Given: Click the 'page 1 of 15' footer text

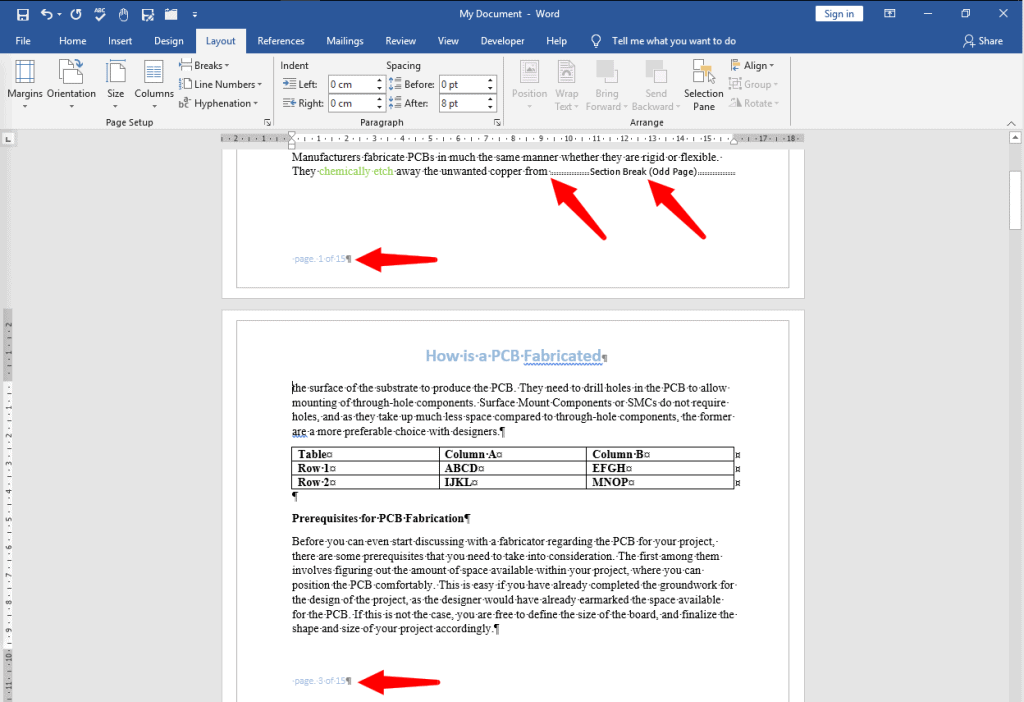Looking at the screenshot, I should [x=320, y=259].
